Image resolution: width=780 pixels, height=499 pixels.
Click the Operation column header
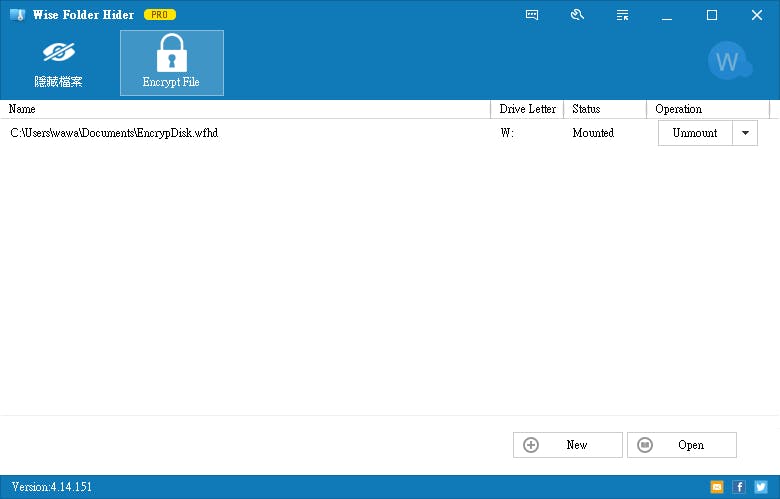pyautogui.click(x=708, y=109)
